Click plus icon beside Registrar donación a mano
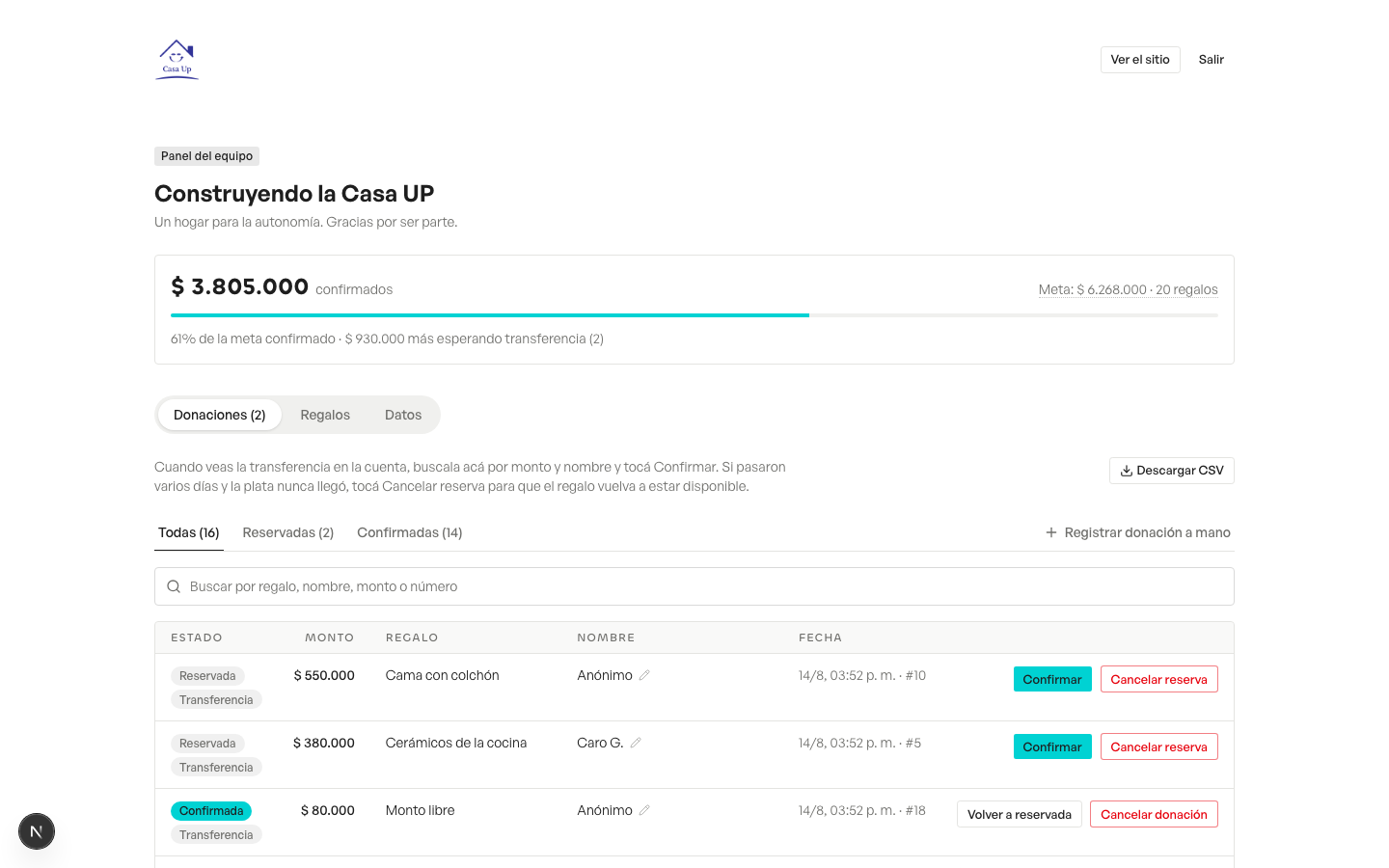The height and width of the screenshot is (868, 1389). coord(1051,532)
